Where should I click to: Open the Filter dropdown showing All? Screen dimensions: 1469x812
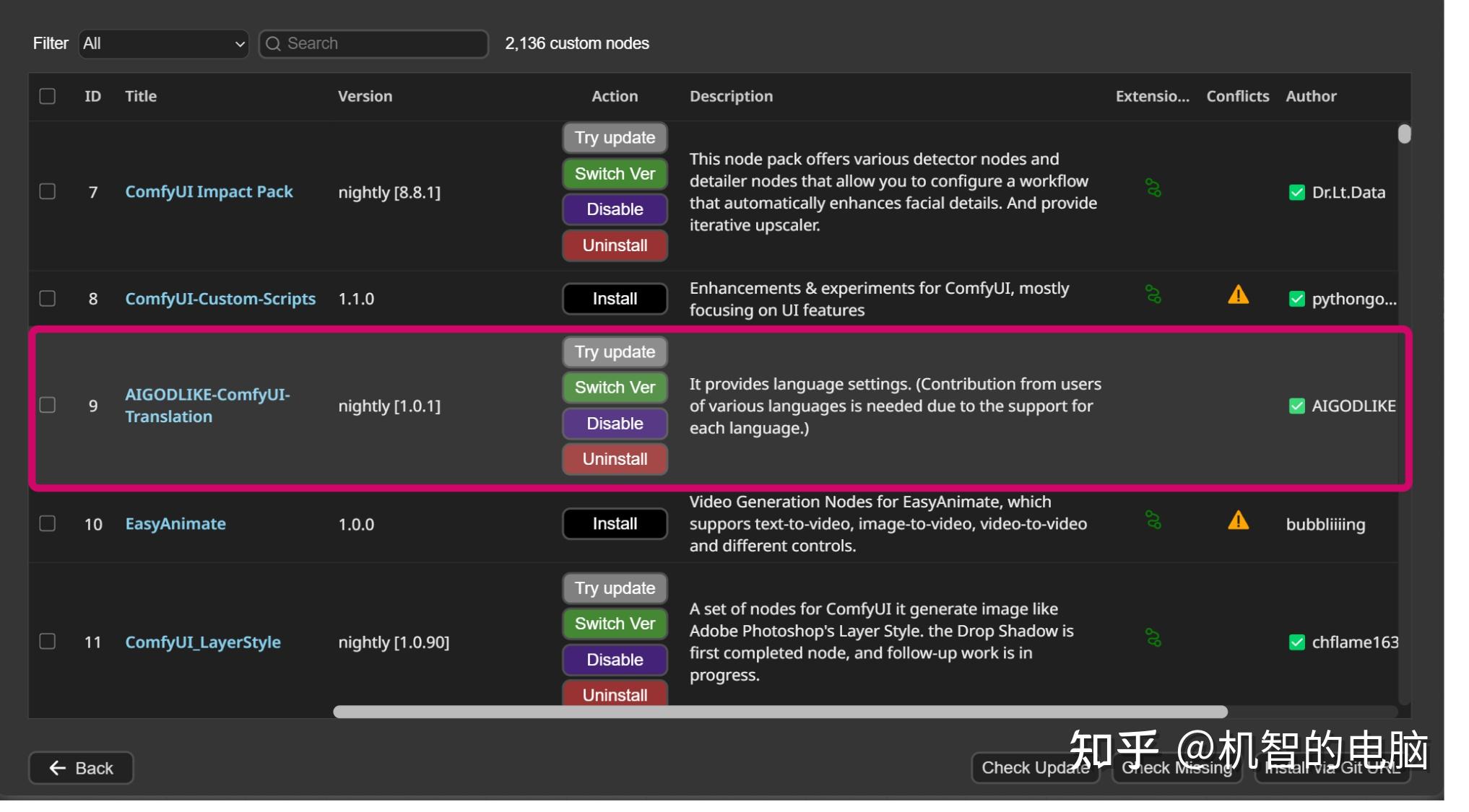click(x=163, y=43)
